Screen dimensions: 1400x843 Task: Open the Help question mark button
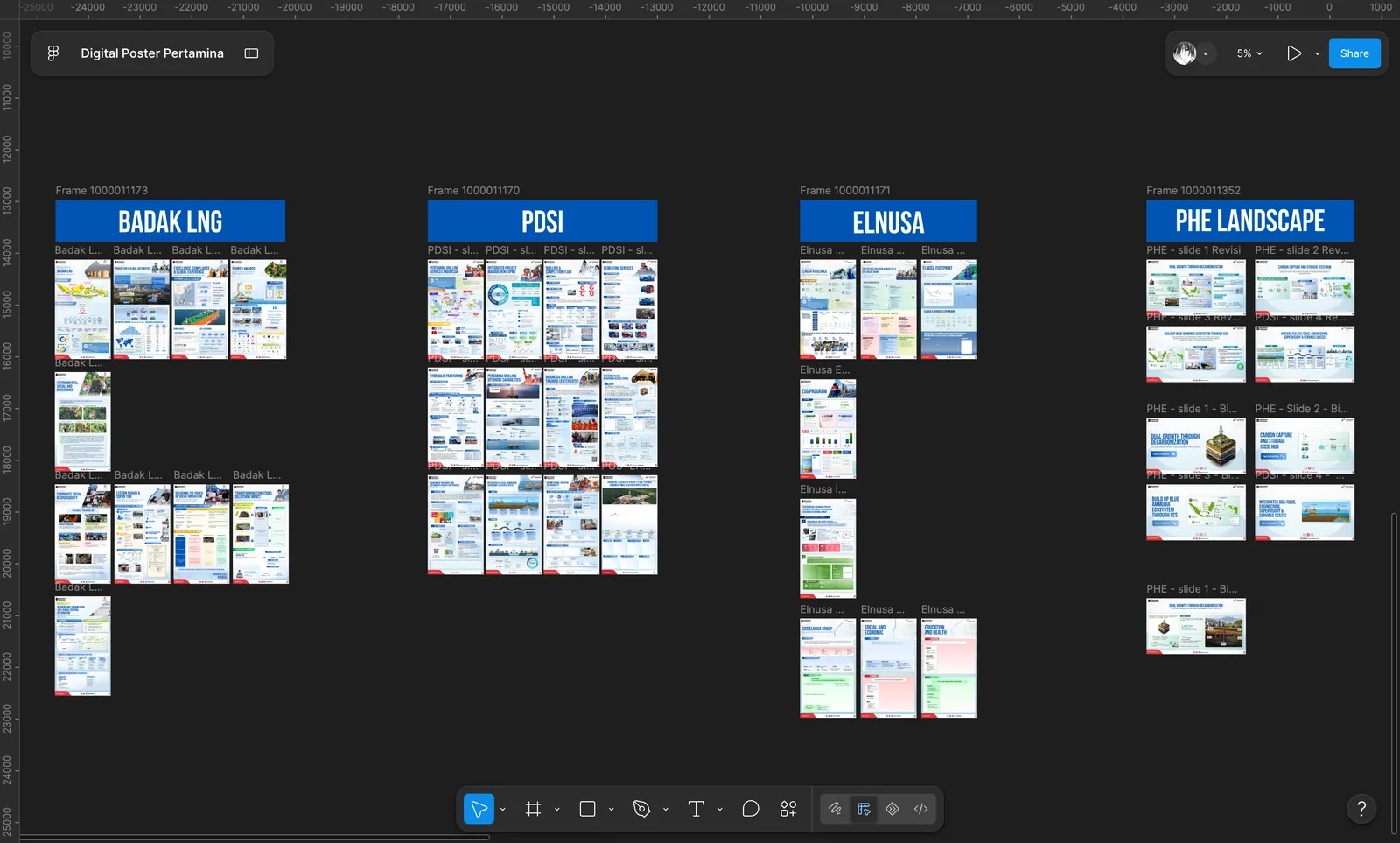[1361, 809]
